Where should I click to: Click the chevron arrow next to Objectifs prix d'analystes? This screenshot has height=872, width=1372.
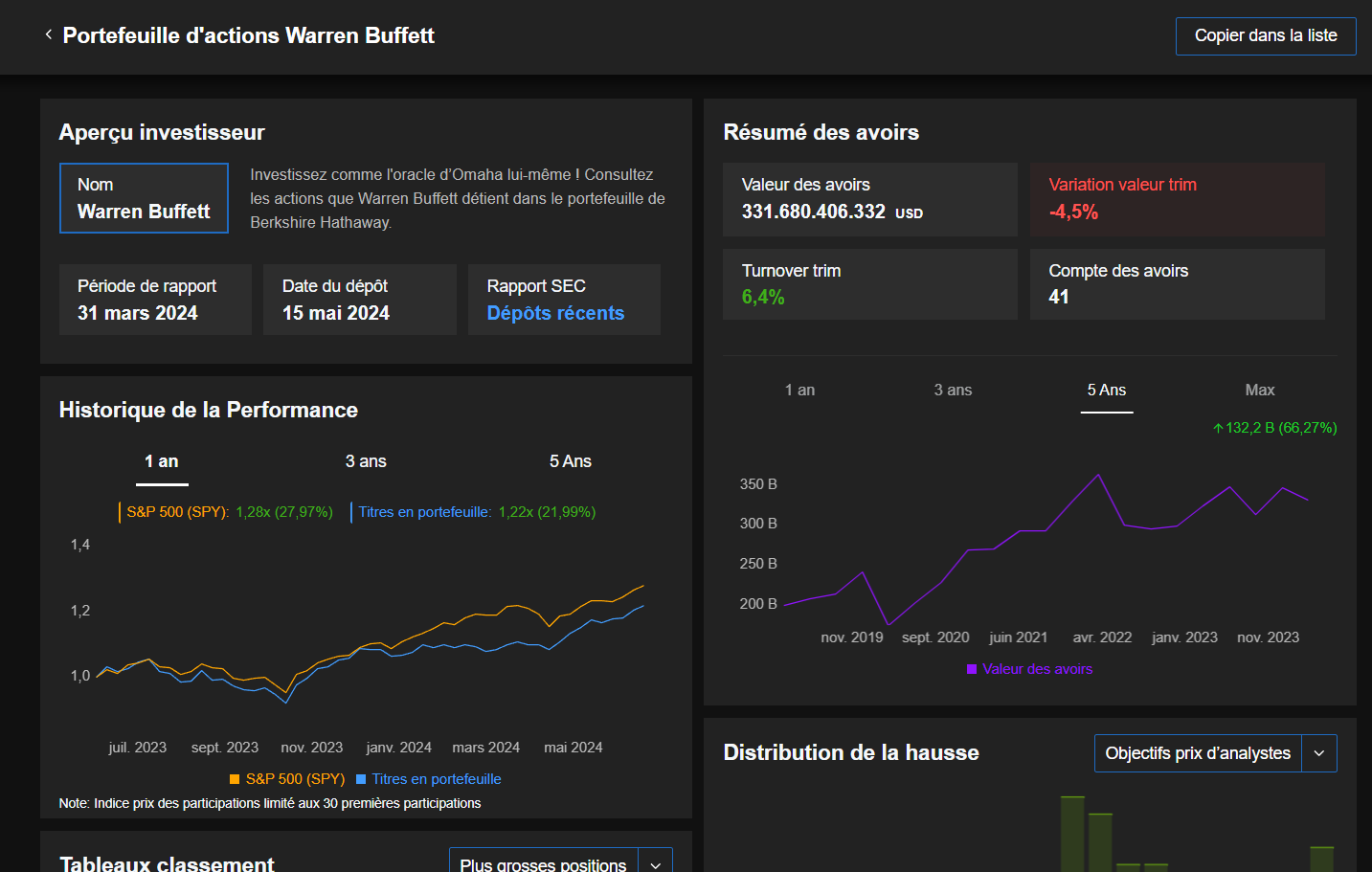click(1319, 753)
